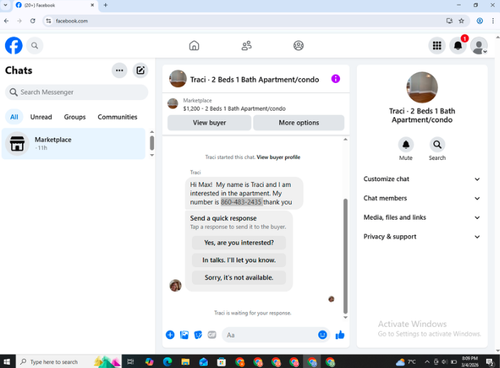500x368 pixels.
Task: Mute the conversation with bell icon
Action: [x=406, y=145]
